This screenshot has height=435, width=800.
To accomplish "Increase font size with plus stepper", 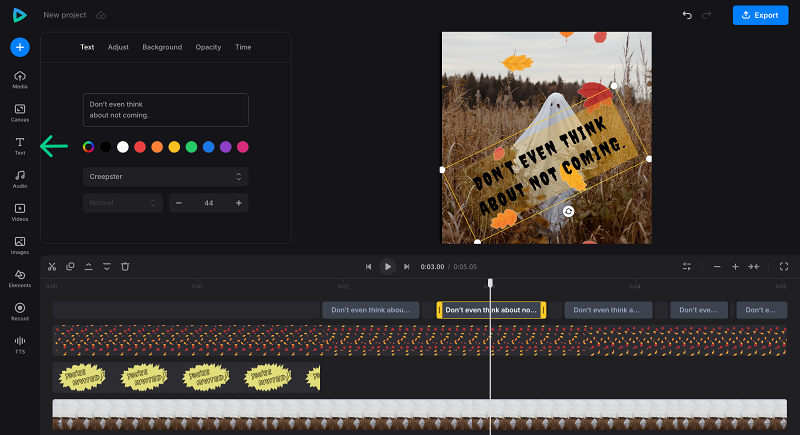I will 238,203.
